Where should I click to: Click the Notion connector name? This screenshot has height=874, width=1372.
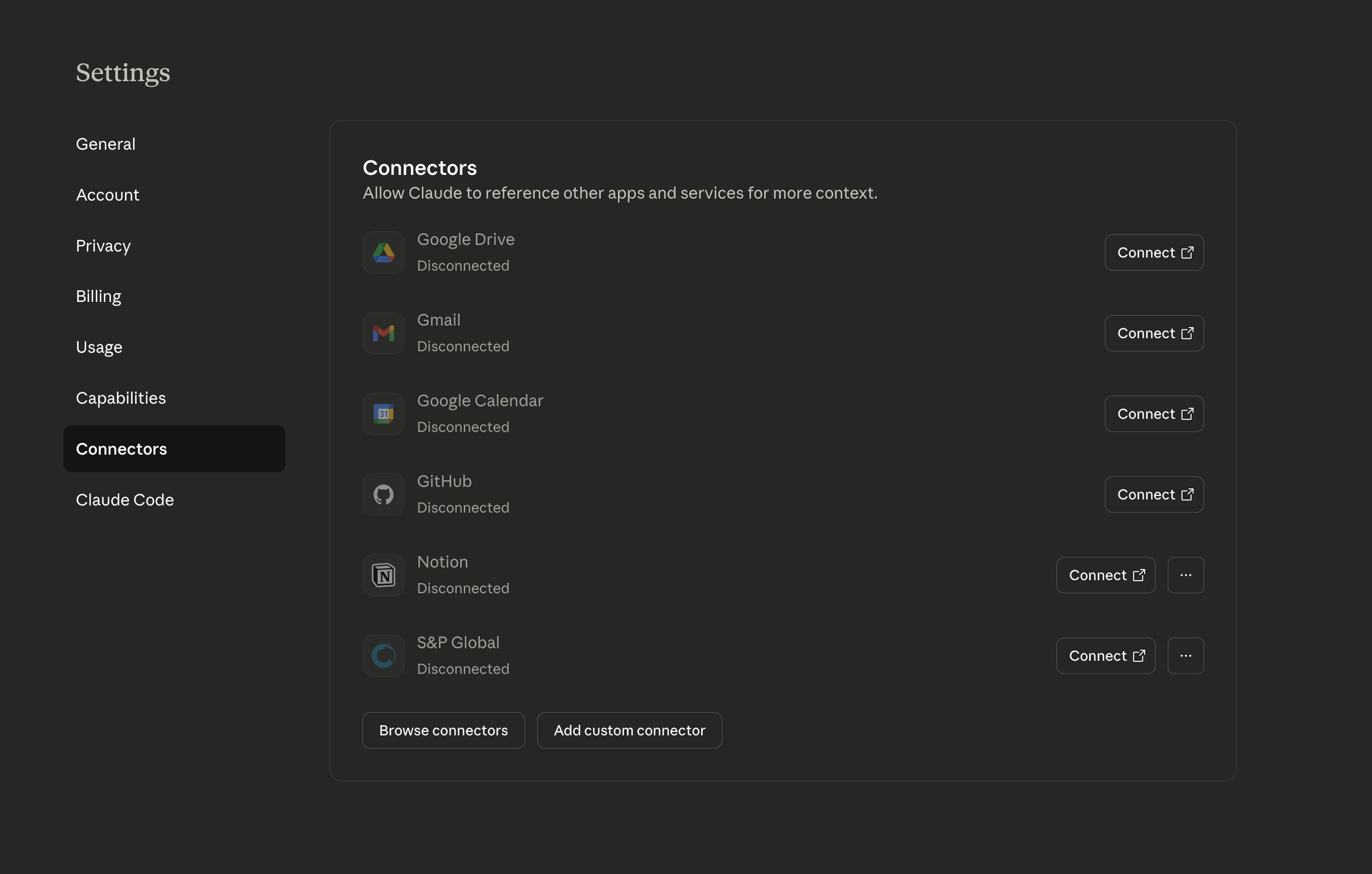click(x=443, y=562)
